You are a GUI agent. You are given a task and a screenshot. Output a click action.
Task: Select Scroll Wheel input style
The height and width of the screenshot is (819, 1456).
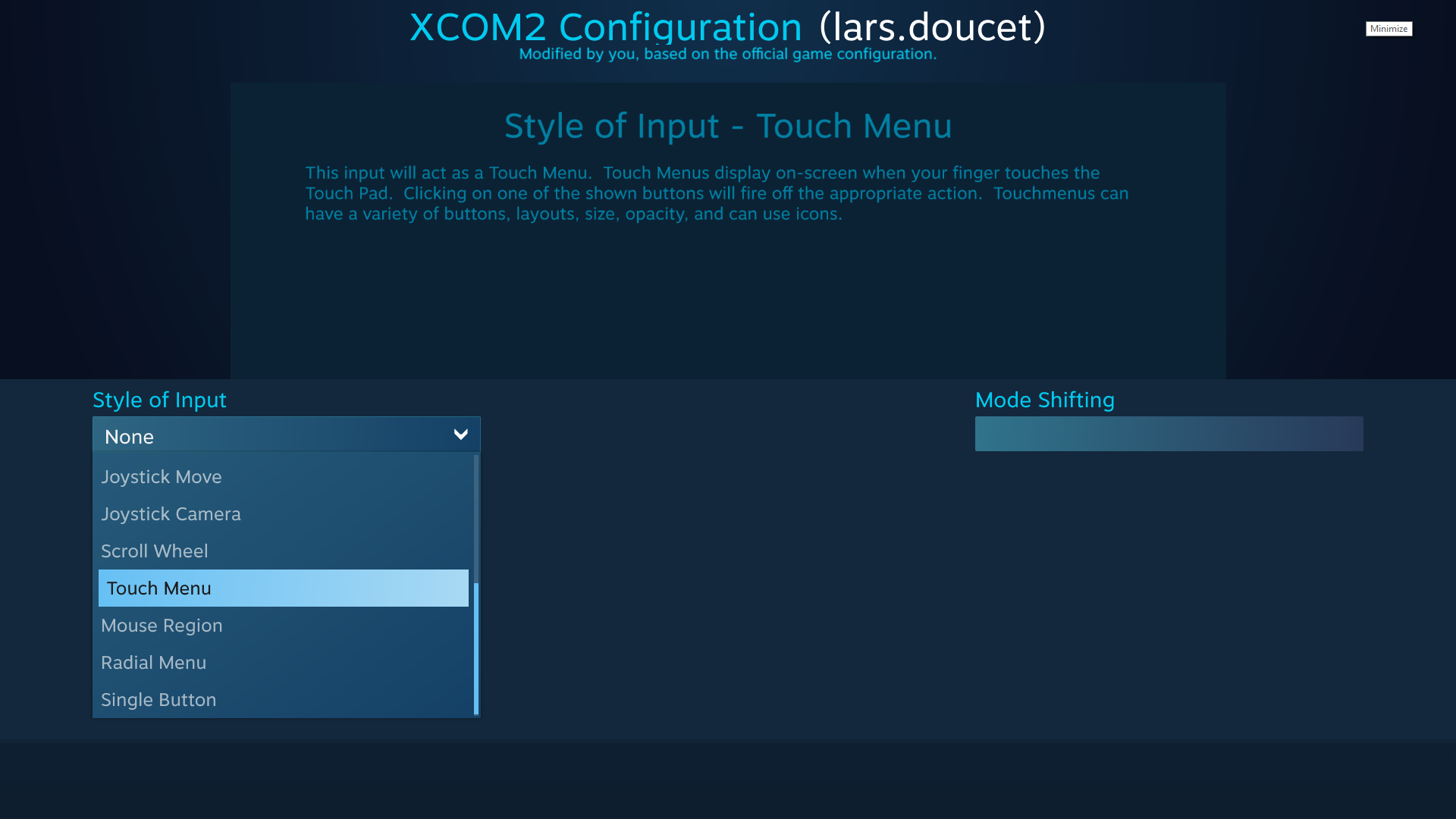[283, 551]
